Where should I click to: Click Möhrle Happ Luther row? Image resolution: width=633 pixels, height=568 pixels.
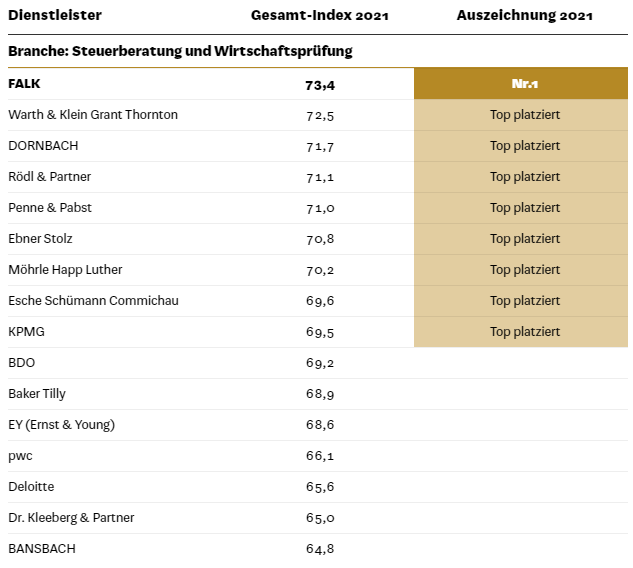(x=318, y=270)
